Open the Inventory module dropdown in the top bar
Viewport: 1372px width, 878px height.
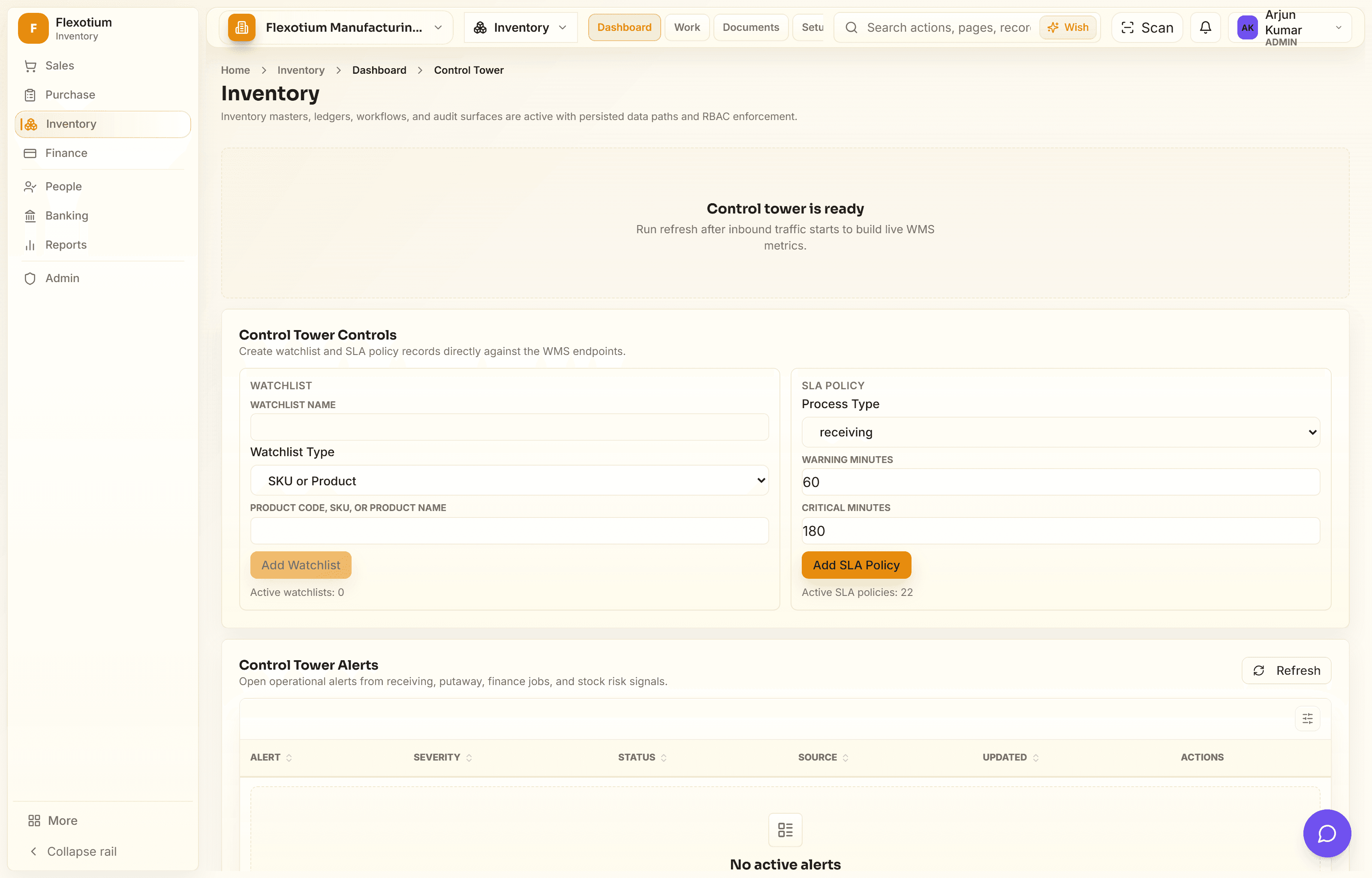pyautogui.click(x=521, y=27)
